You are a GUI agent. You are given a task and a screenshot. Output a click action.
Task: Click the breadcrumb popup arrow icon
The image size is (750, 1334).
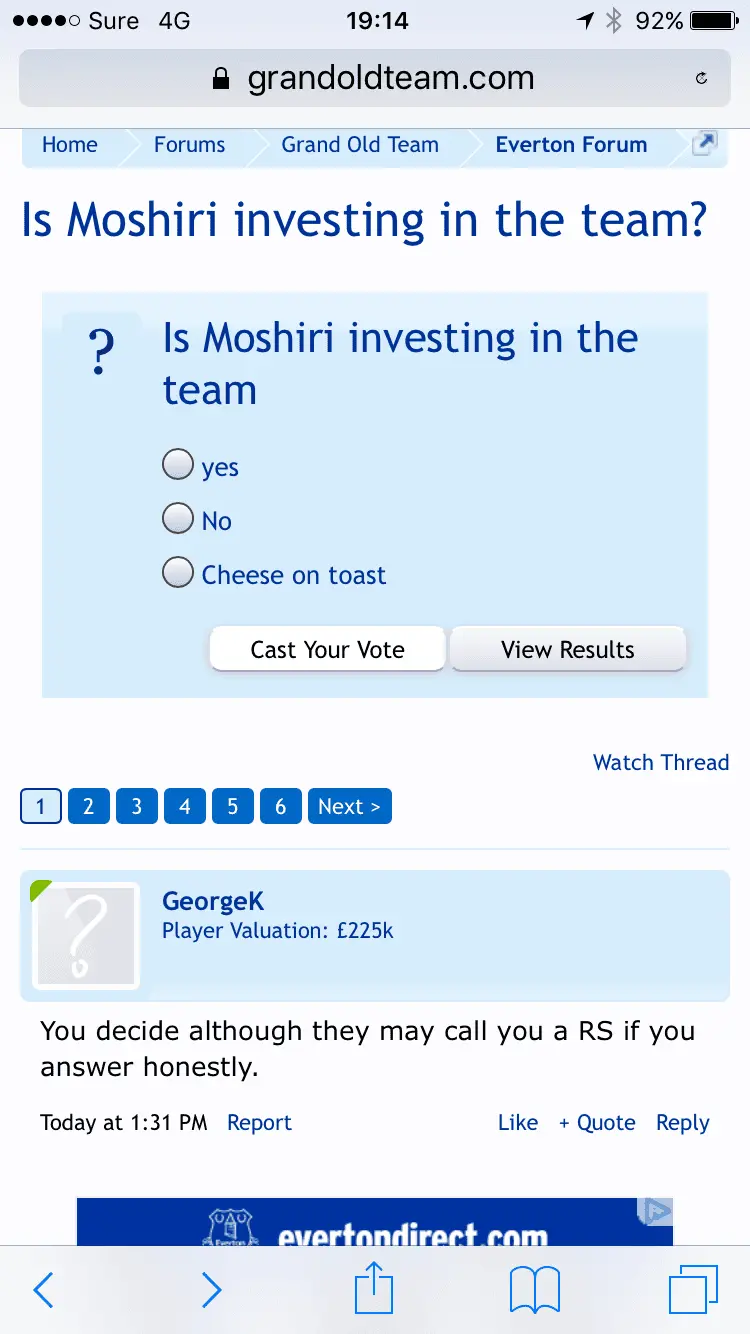coord(705,144)
